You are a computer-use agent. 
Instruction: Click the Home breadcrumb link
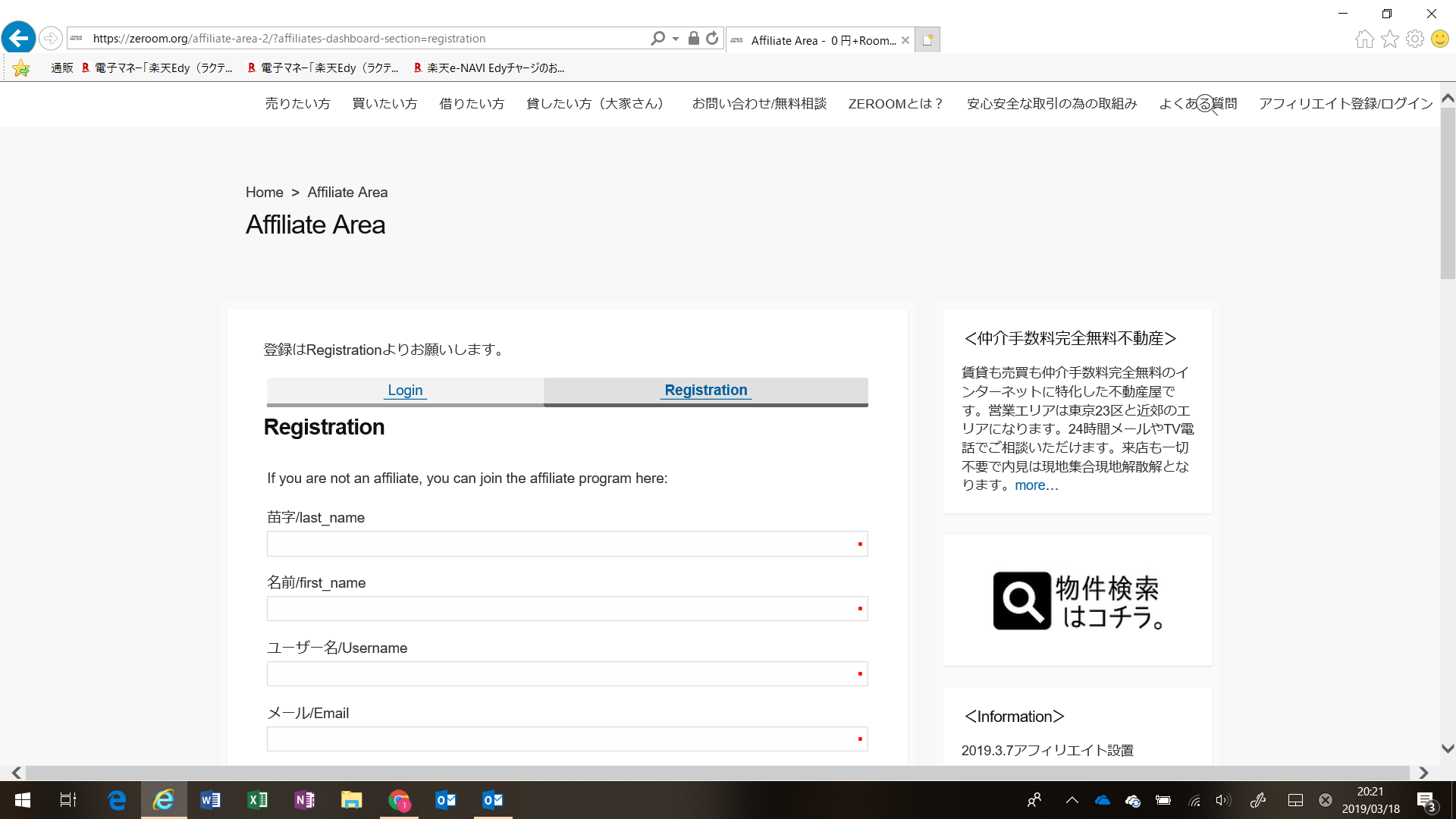coord(264,193)
